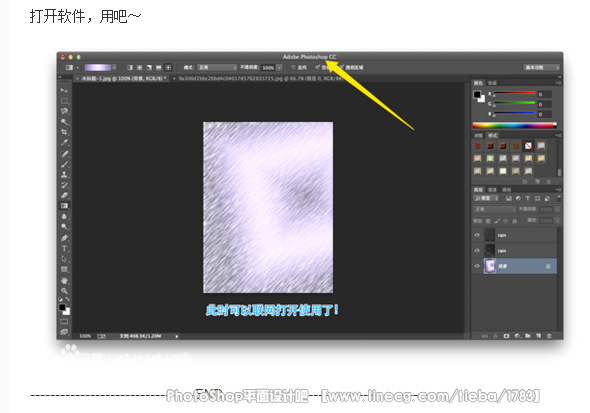Image resolution: width=590 pixels, height=413 pixels.
Task: Toggle the dither checkbox in options bar
Action: coord(318,67)
